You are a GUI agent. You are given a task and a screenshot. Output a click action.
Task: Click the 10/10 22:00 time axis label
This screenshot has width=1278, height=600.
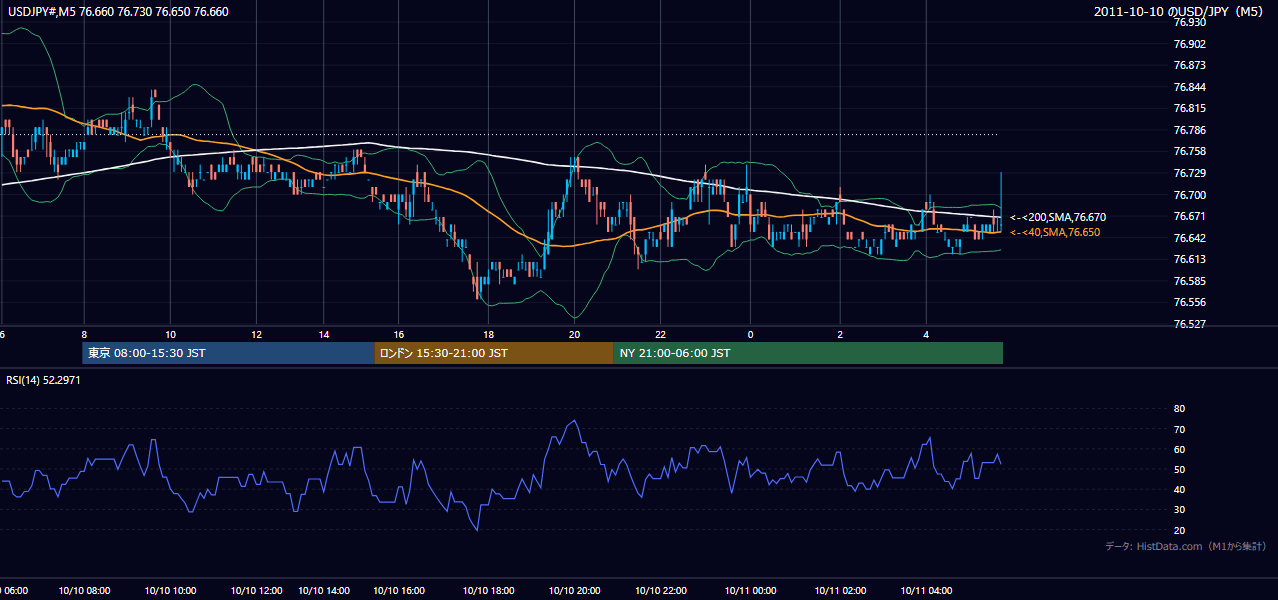tap(661, 591)
